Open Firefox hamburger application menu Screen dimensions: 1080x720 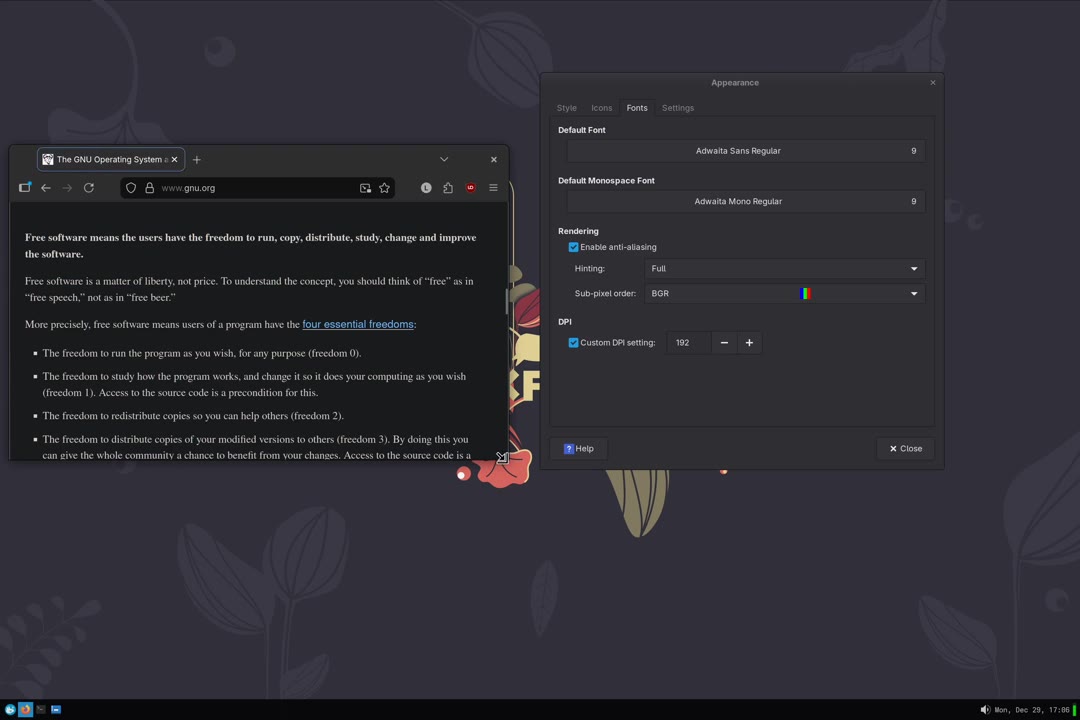(x=493, y=187)
